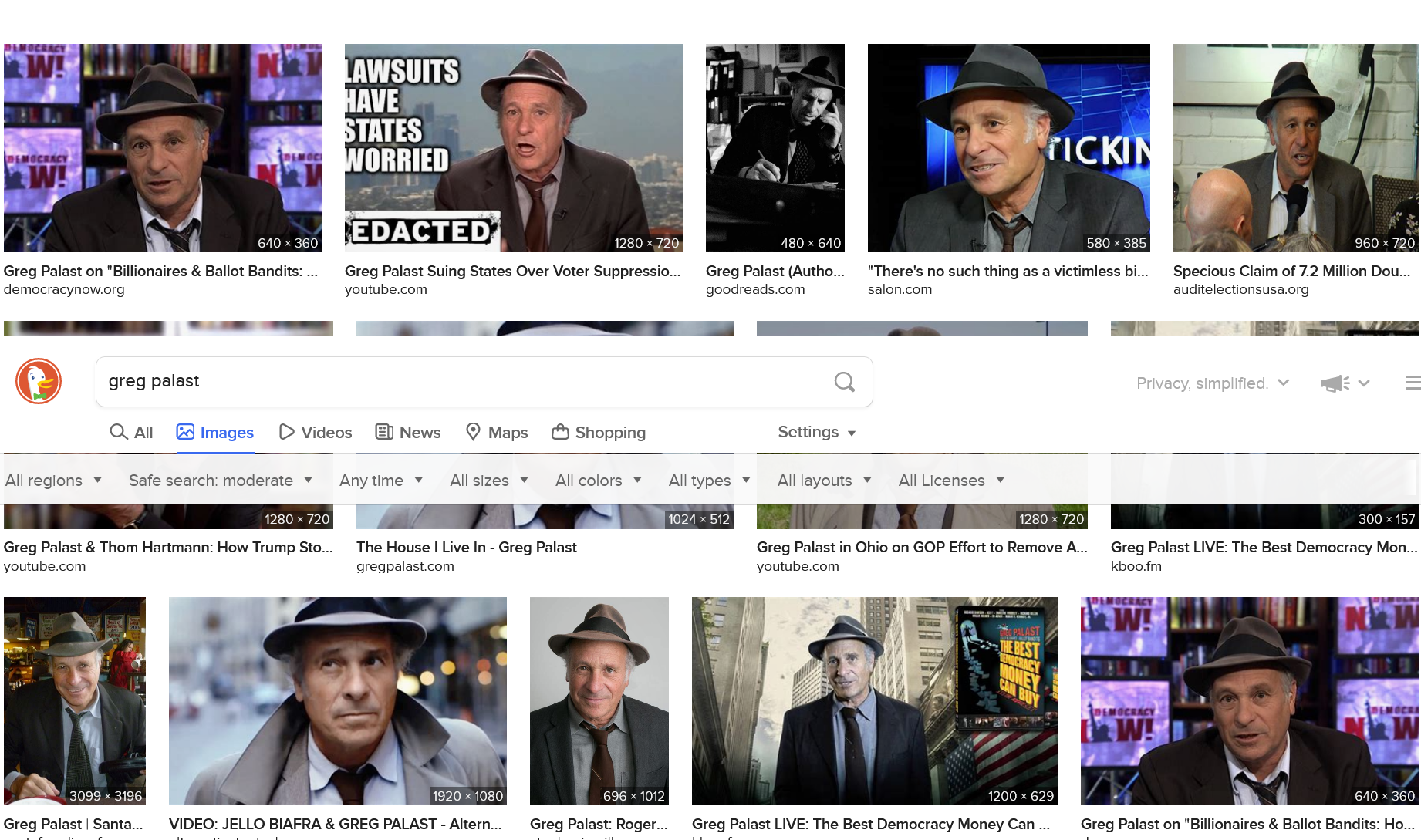1421x840 pixels.
Task: Open the 696 × 1012 portrait thumbnail
Action: (x=599, y=701)
